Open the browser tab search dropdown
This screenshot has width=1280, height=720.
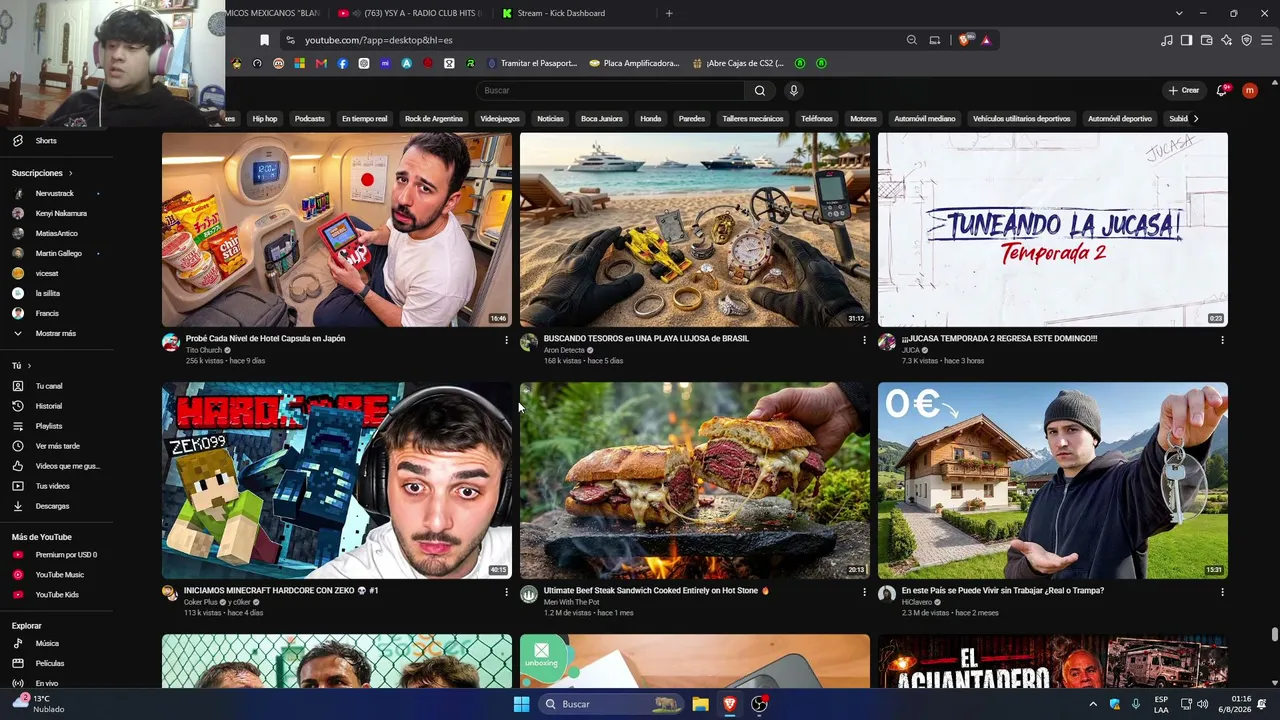(x=1179, y=13)
